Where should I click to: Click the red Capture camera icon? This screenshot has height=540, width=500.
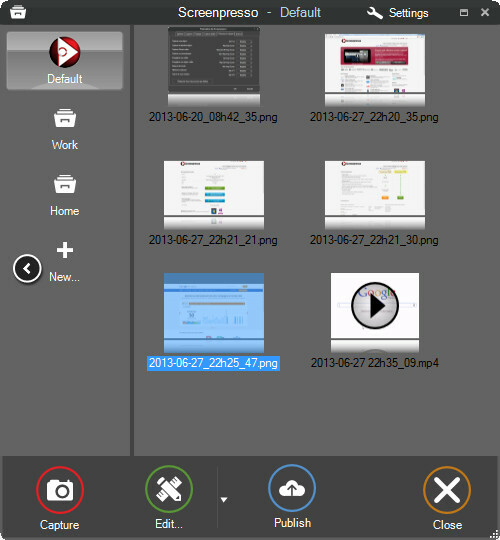pyautogui.click(x=60, y=490)
